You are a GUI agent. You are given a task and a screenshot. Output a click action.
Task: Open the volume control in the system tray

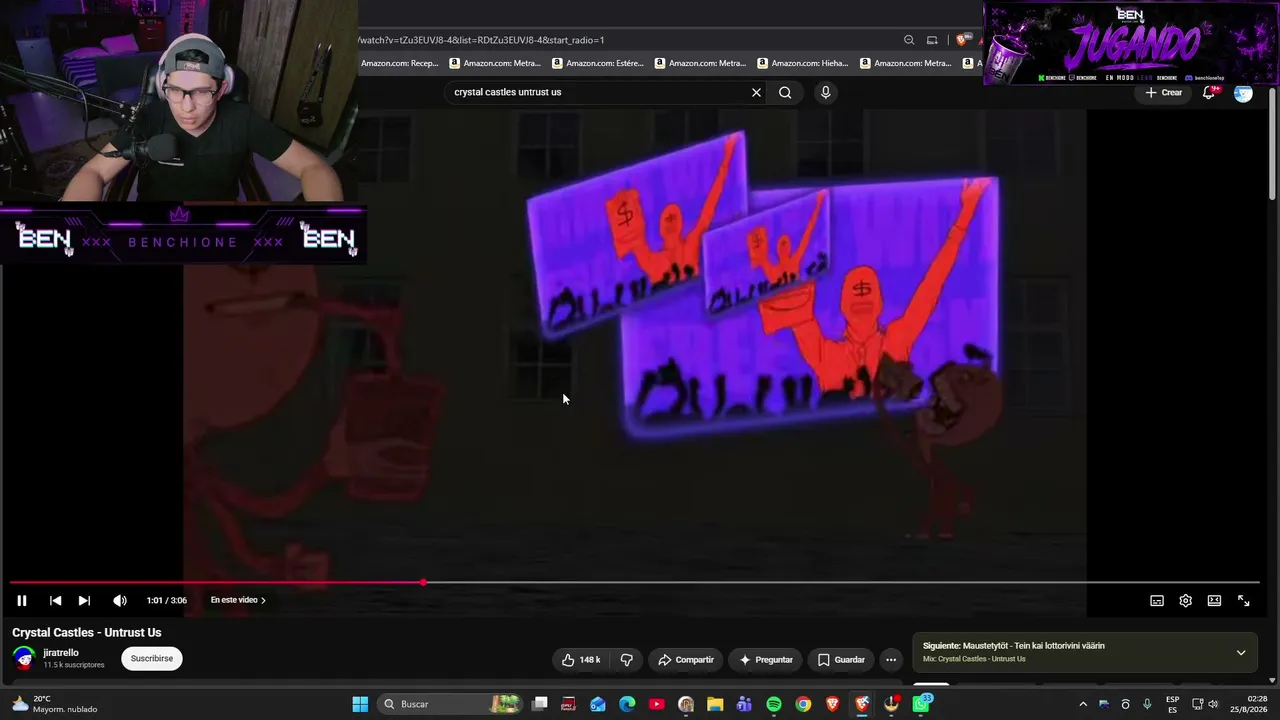coord(1213,704)
